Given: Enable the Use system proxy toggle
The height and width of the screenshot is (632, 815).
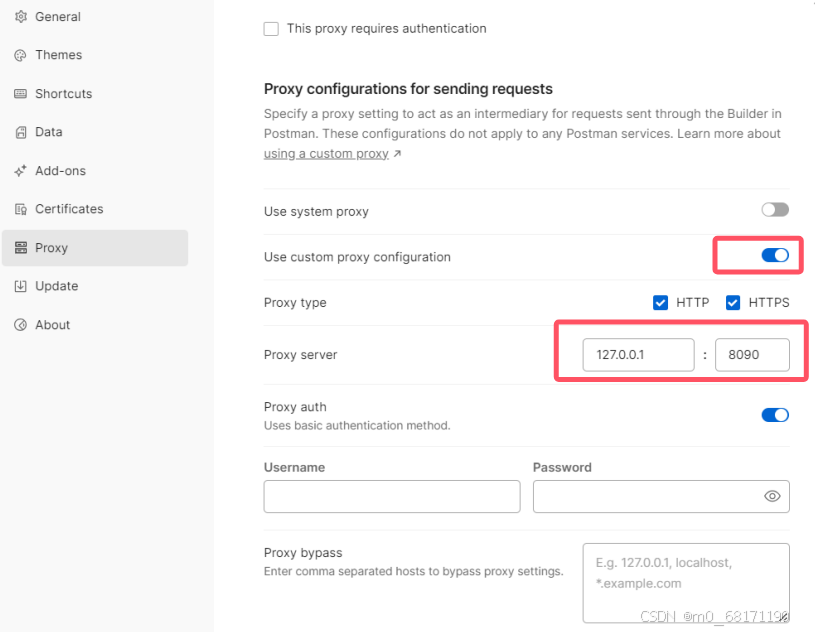Looking at the screenshot, I should point(775,209).
